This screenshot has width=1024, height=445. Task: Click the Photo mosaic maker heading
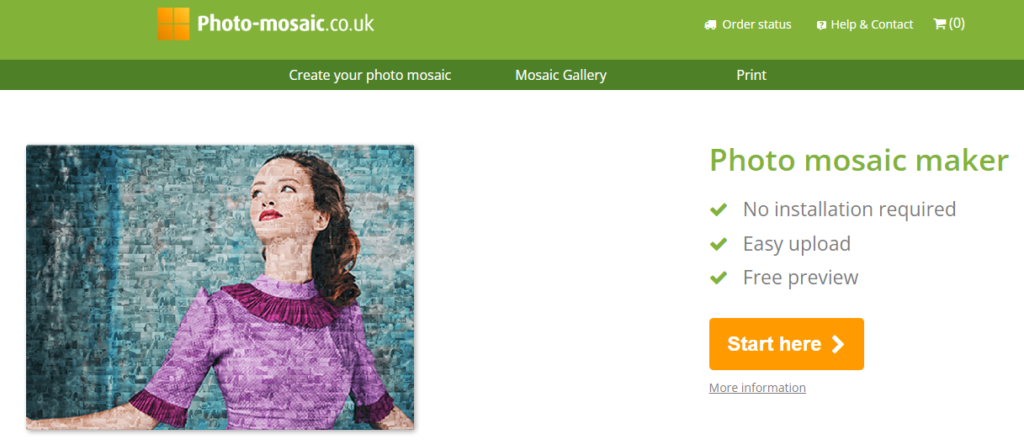click(859, 160)
